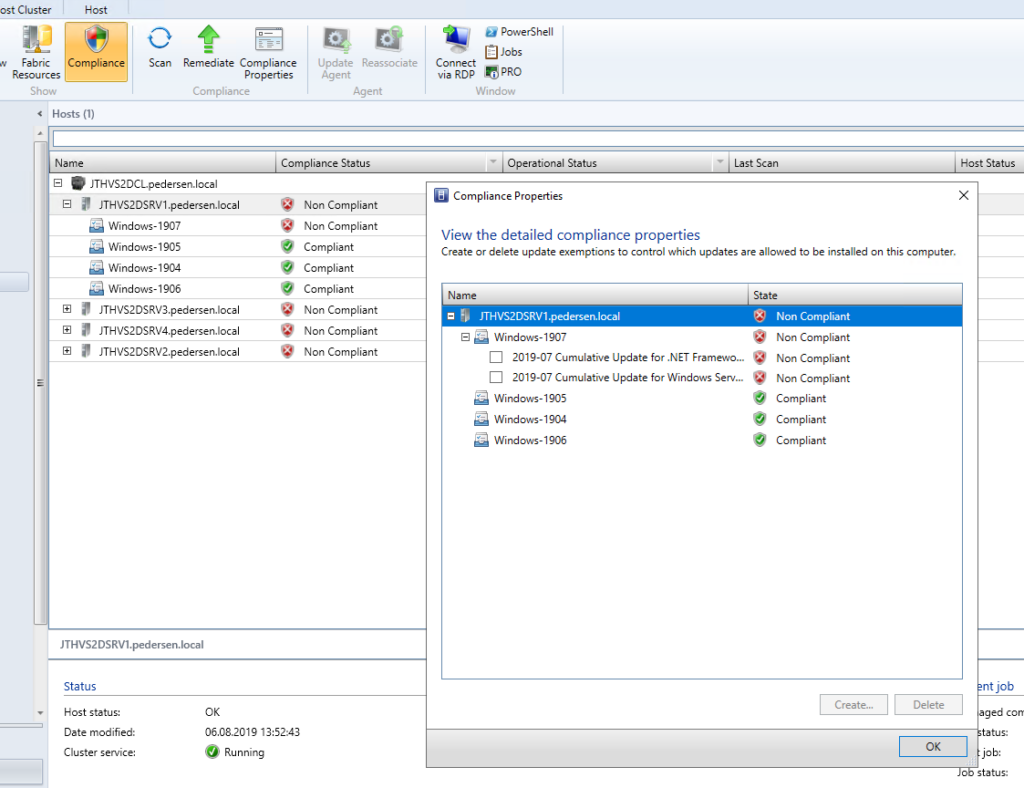Open Fabric Resources in the ribbon
1024x788 pixels.
pyautogui.click(x=36, y=52)
